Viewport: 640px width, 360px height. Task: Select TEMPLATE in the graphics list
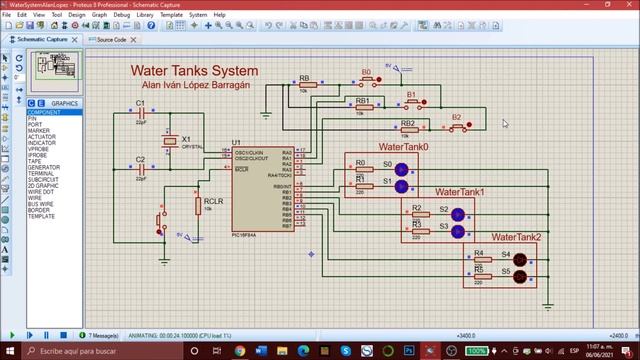[41, 216]
